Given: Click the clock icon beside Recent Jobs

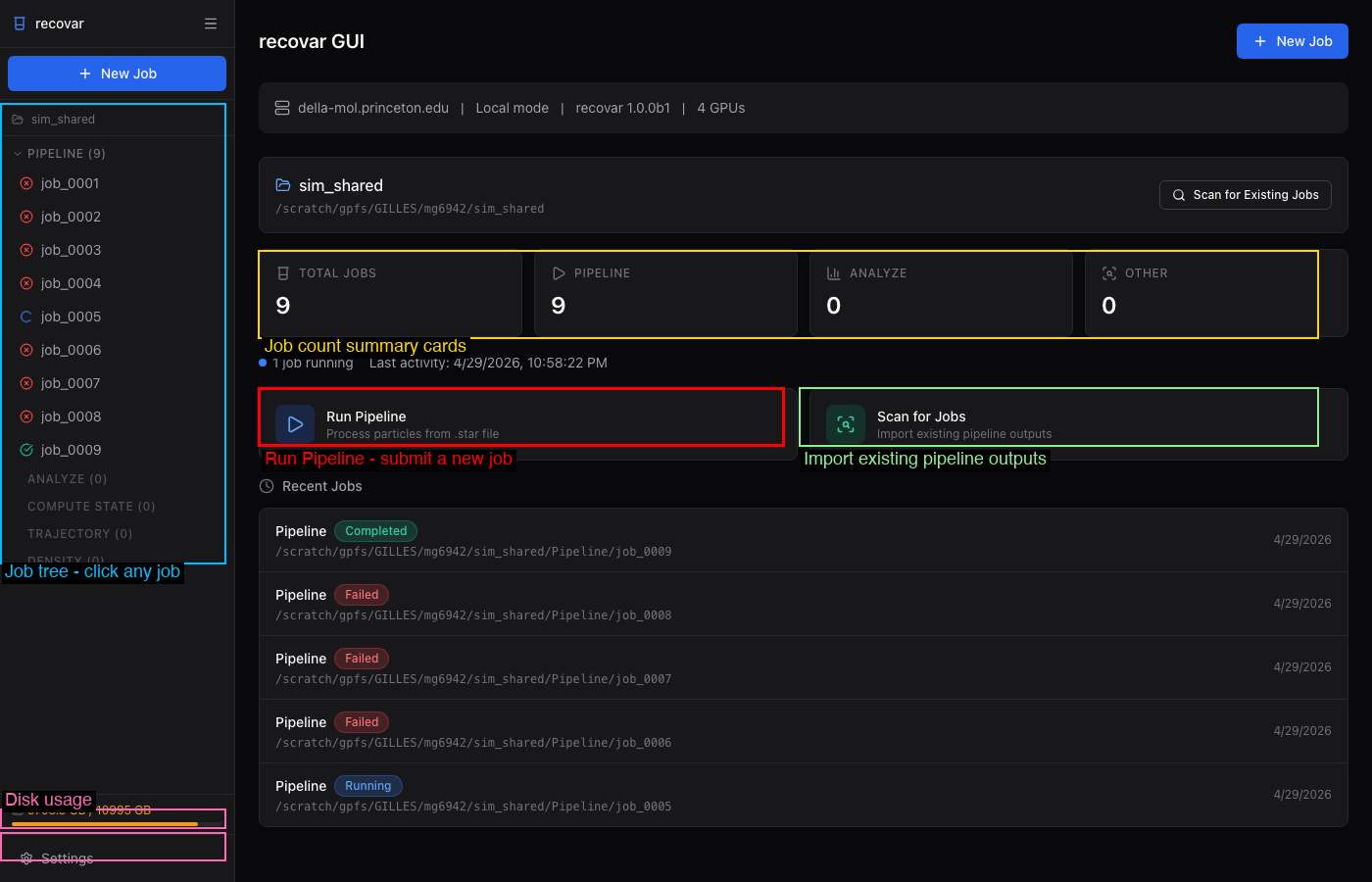Looking at the screenshot, I should 267,486.
